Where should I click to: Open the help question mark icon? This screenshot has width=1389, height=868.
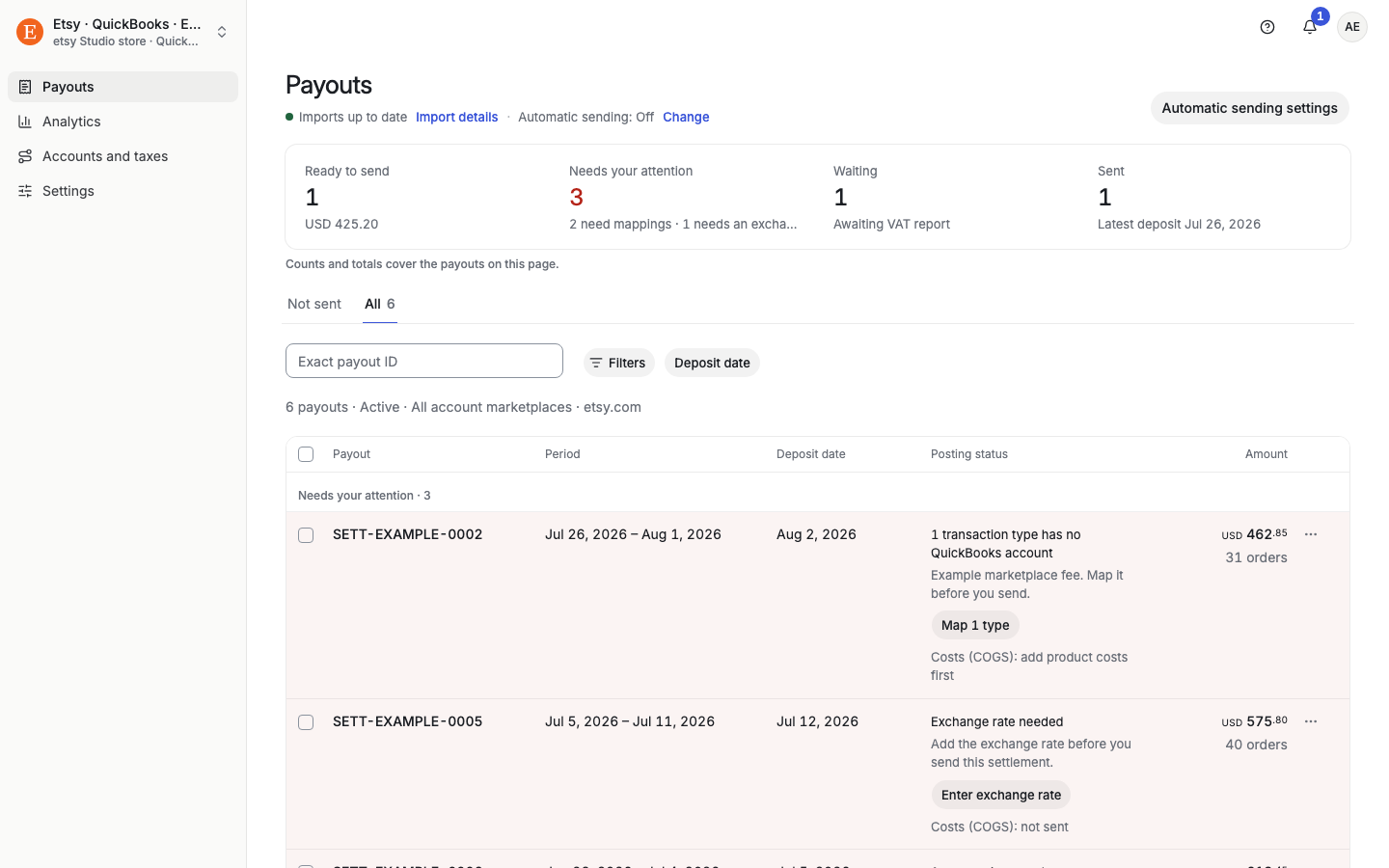(1267, 27)
